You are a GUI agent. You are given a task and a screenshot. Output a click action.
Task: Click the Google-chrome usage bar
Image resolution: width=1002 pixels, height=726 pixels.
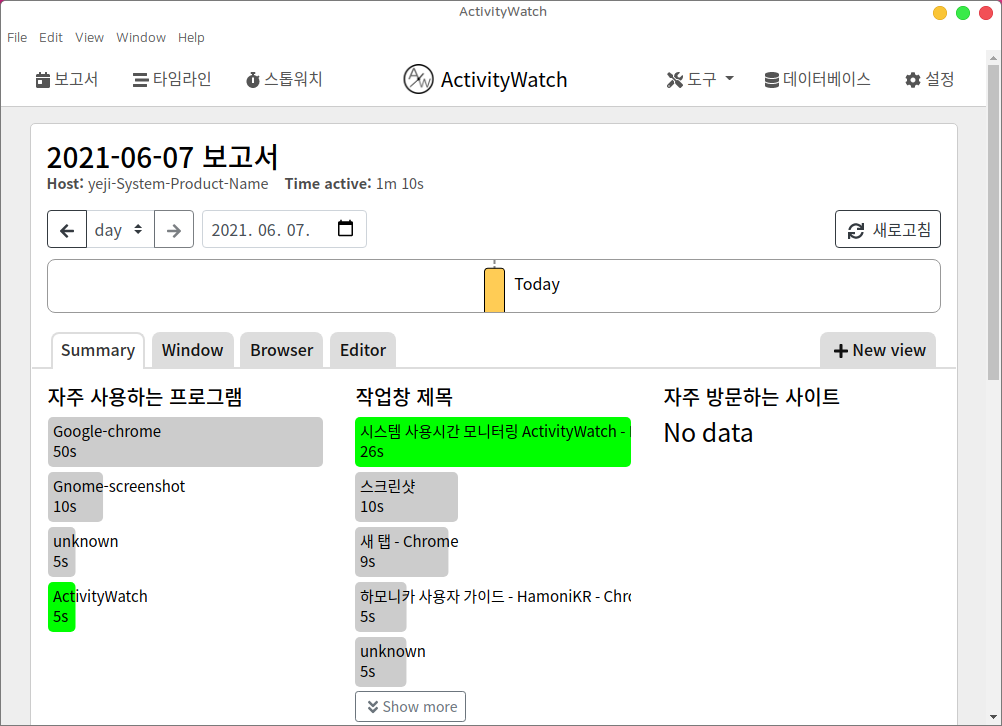[x=185, y=442]
